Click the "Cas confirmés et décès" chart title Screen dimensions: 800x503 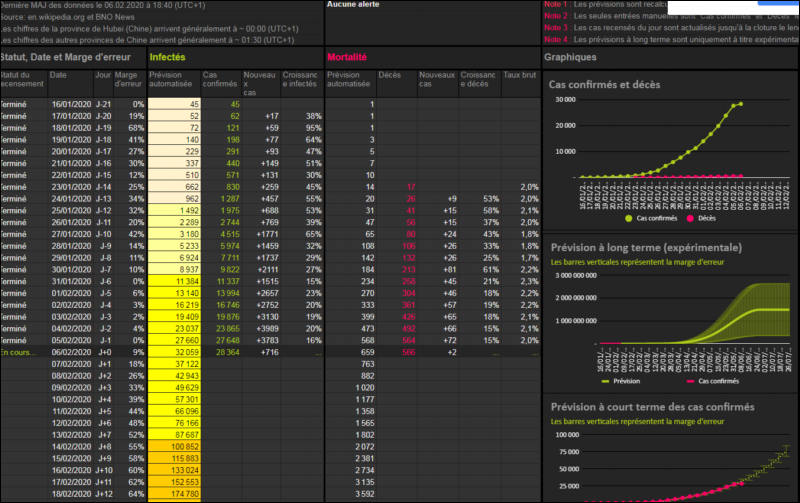tap(604, 85)
